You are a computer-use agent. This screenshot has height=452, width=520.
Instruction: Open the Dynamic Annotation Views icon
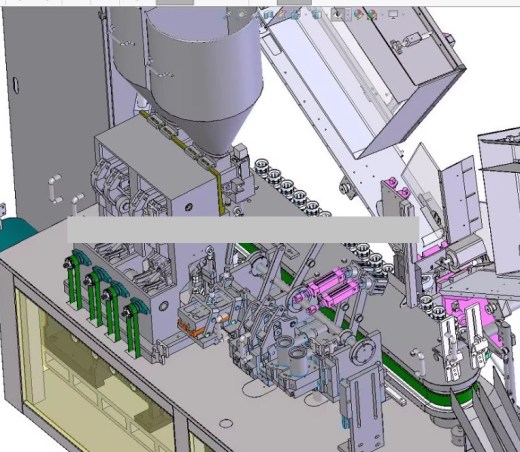(x=281, y=14)
